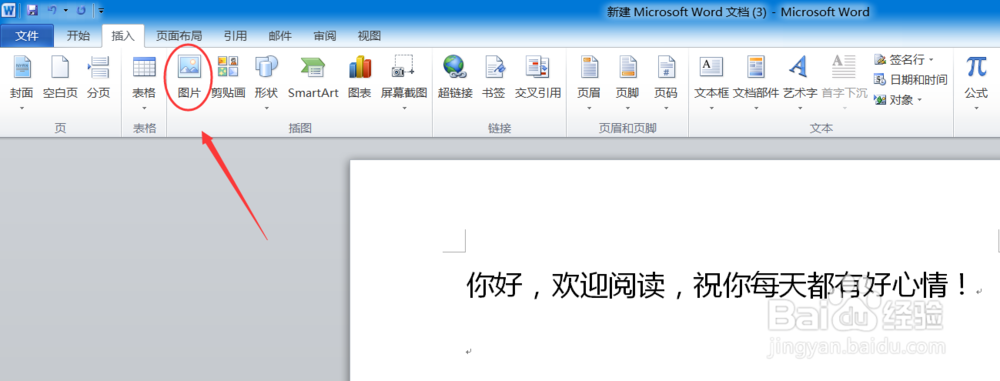Open the 邮件 ribbon tab
Viewport: 1000px width, 381px height.
[280, 36]
